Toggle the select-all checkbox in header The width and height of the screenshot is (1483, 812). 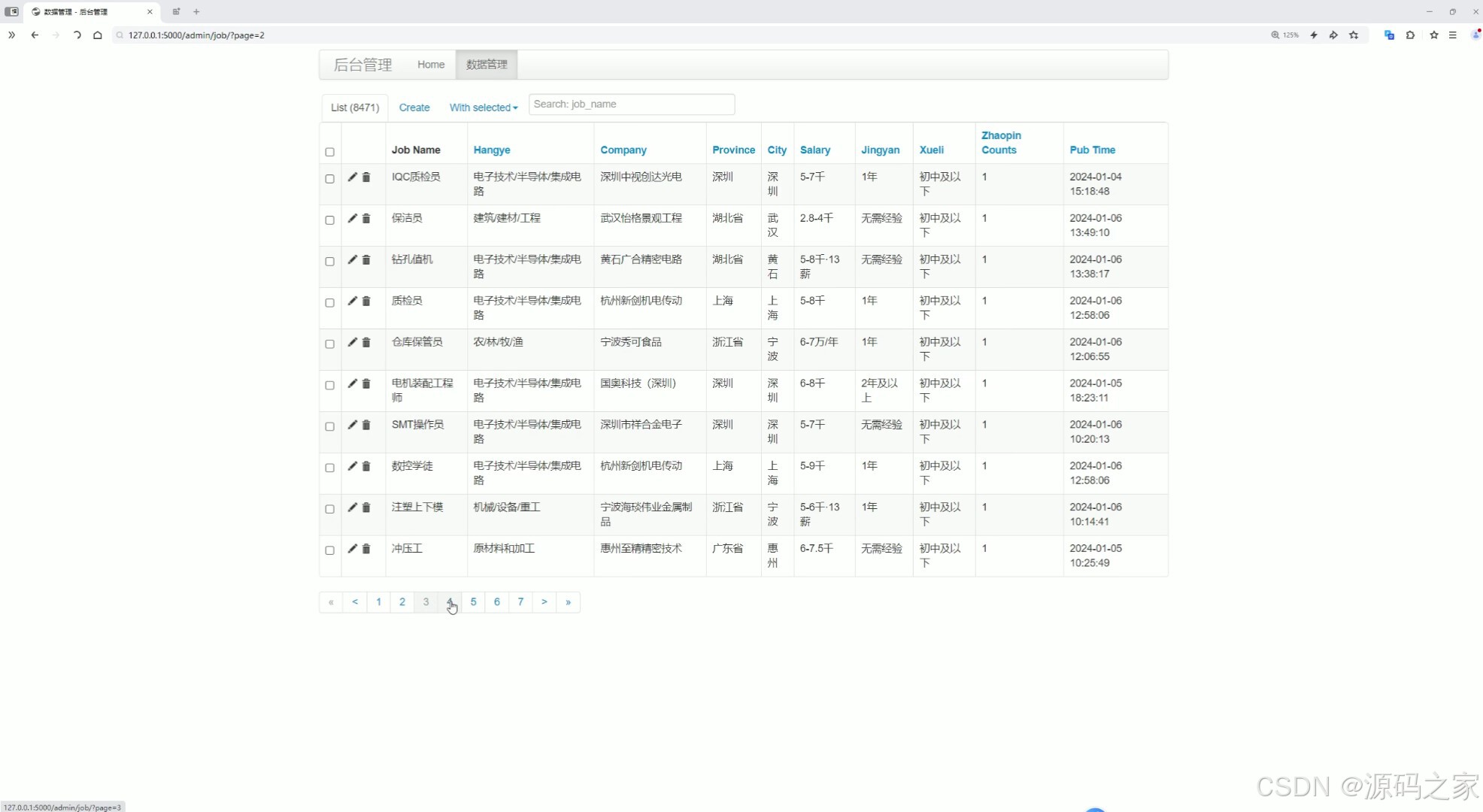coord(329,152)
